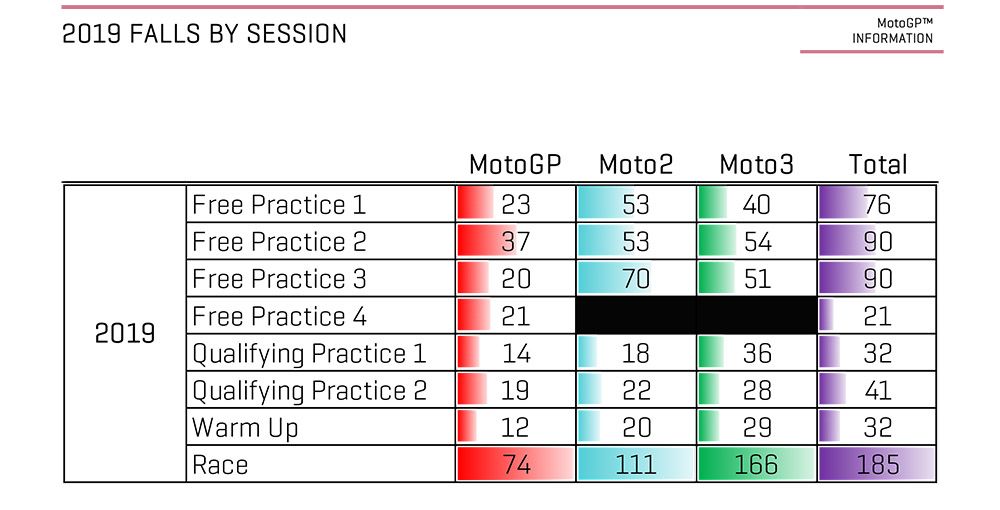
Task: Select the Qualifying Practice 1 row label
Action: point(309,354)
